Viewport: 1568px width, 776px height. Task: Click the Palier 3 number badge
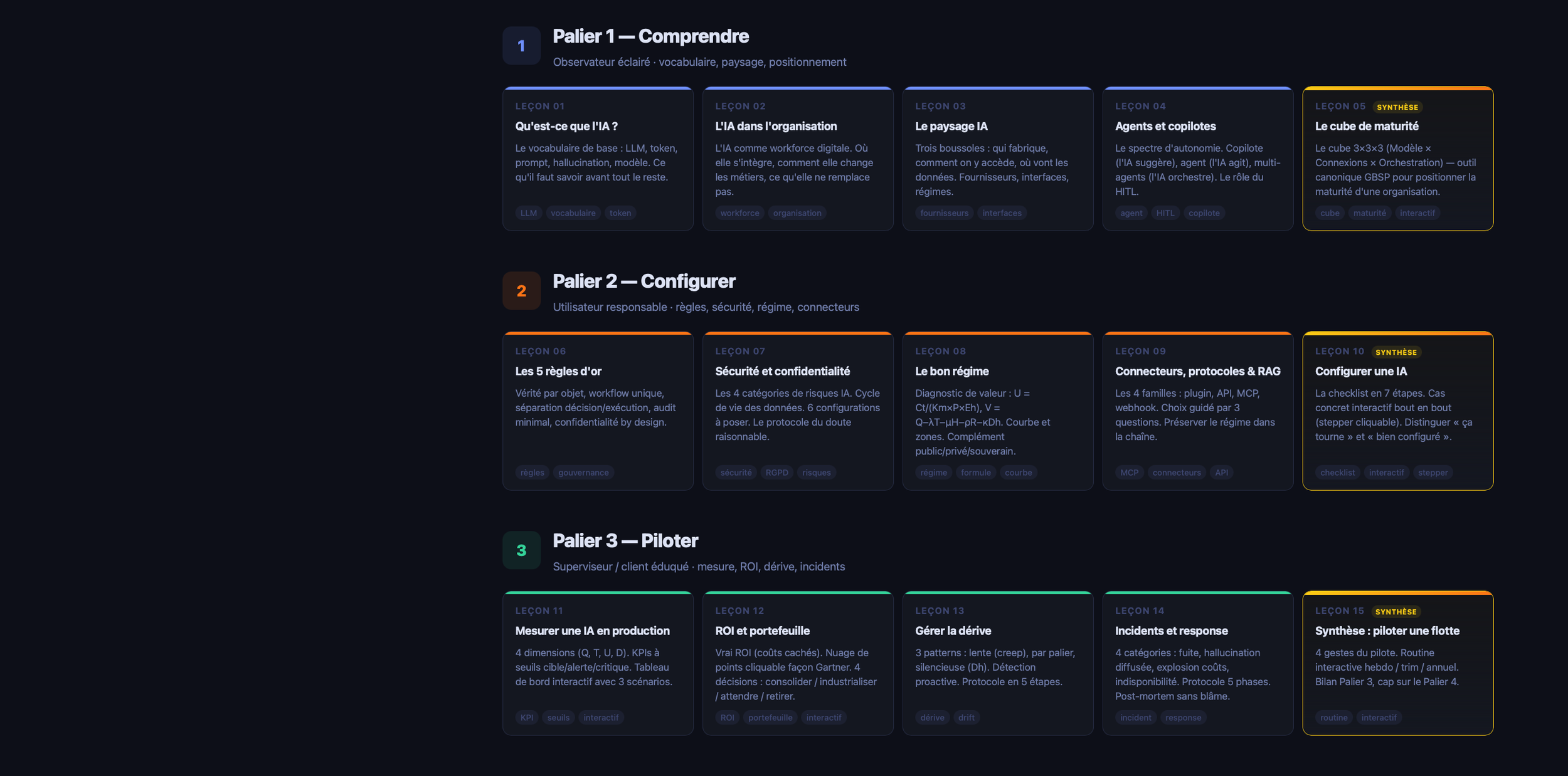click(x=521, y=550)
